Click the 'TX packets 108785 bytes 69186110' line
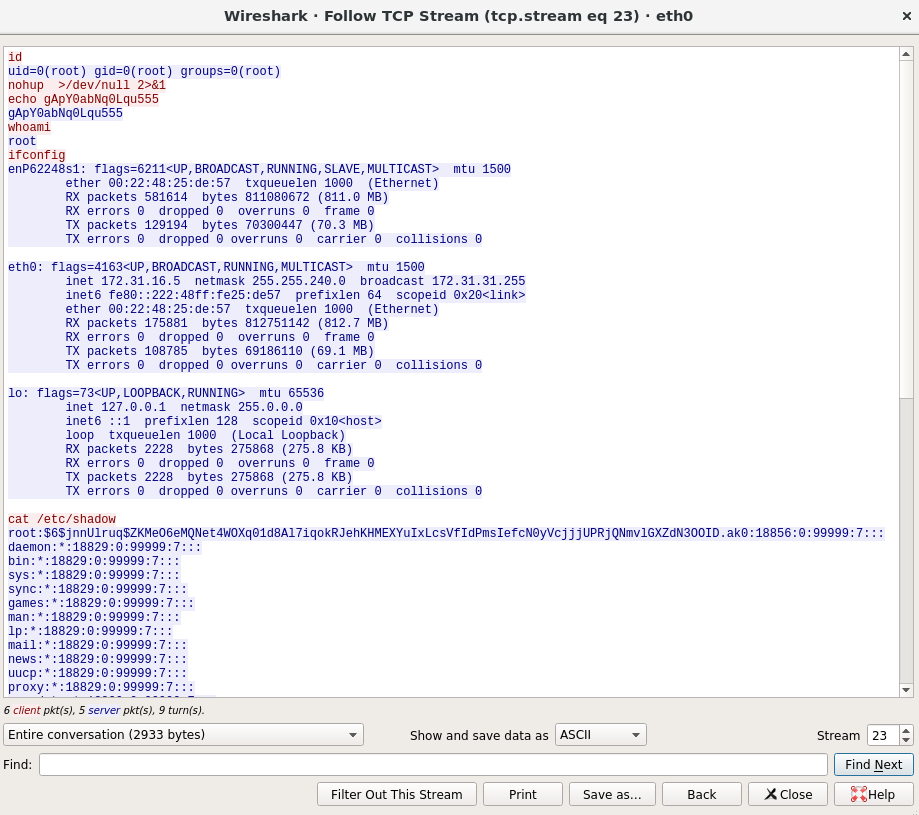 [x=220, y=352]
